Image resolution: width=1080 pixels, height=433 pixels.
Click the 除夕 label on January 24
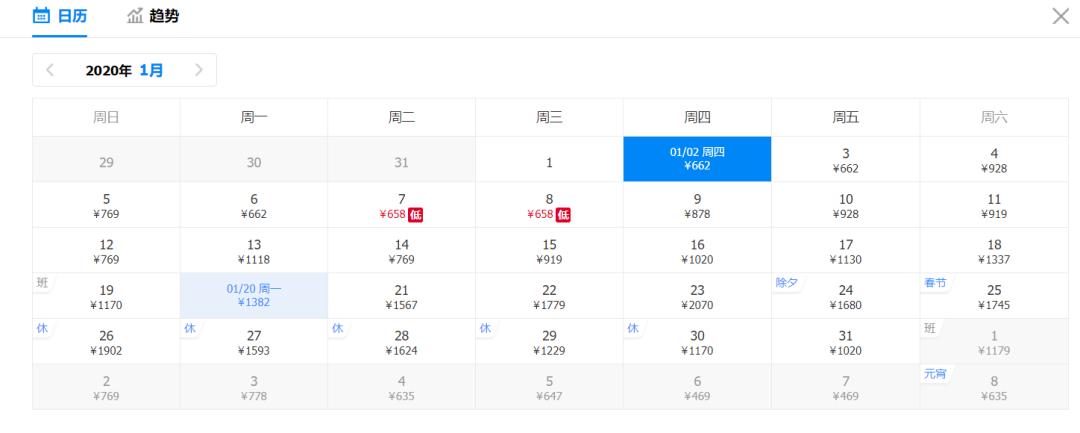tap(787, 283)
